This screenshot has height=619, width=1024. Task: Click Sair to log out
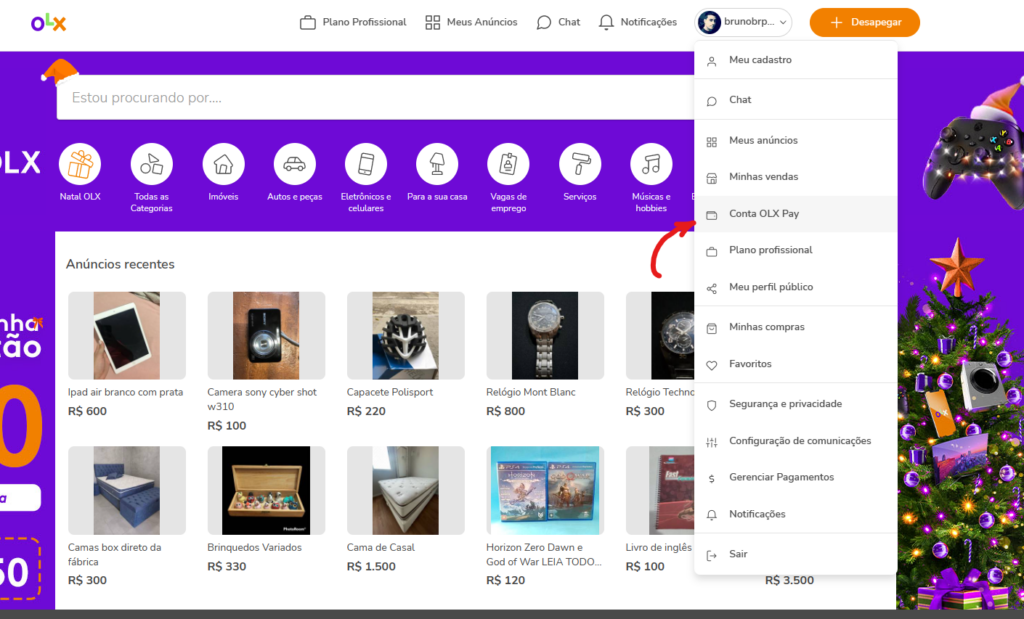(x=740, y=553)
